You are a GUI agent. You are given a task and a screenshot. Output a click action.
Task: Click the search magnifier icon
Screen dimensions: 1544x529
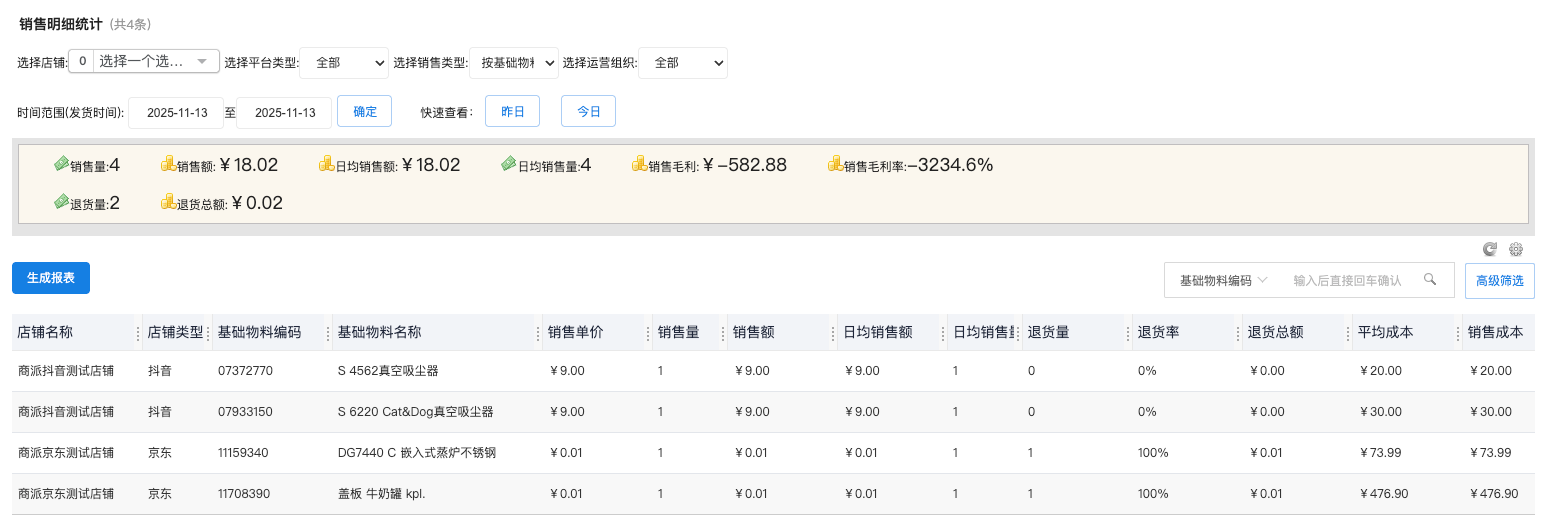(x=1430, y=280)
